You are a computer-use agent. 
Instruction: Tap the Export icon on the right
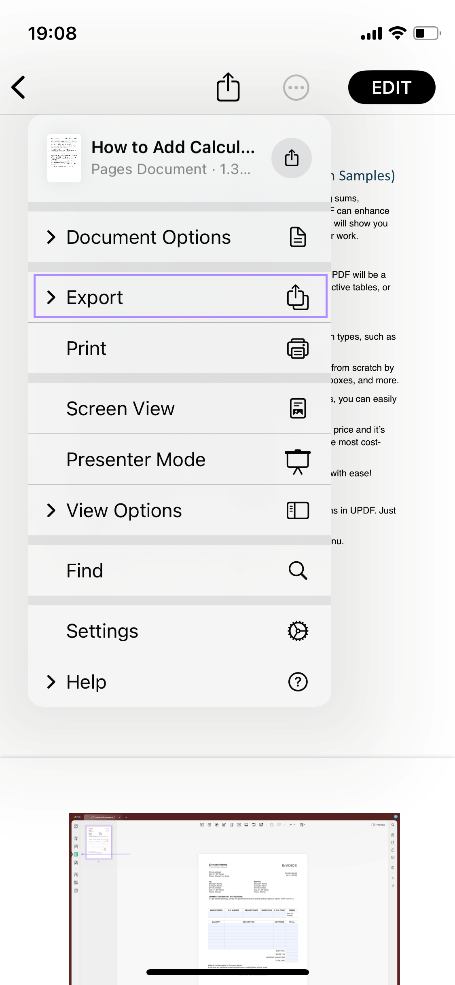(x=298, y=297)
